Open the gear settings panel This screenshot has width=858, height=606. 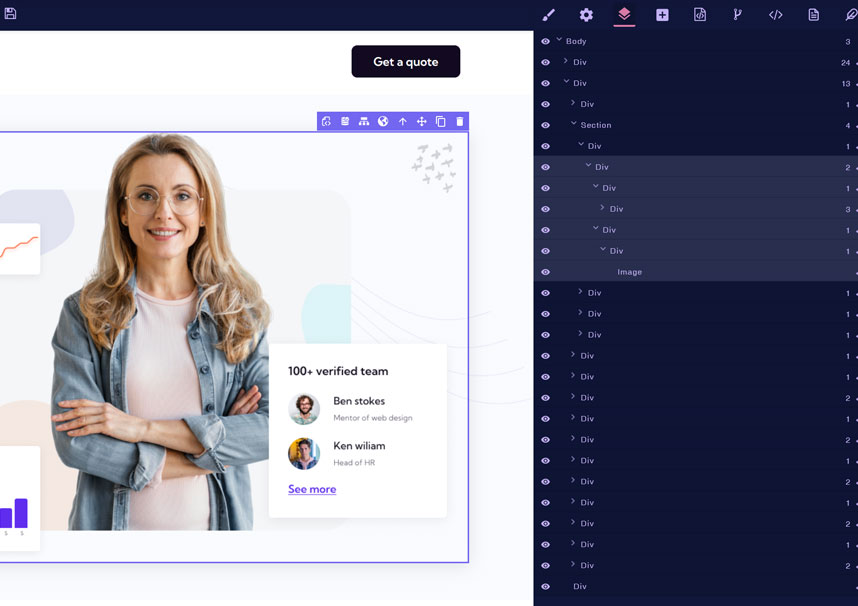pos(586,15)
